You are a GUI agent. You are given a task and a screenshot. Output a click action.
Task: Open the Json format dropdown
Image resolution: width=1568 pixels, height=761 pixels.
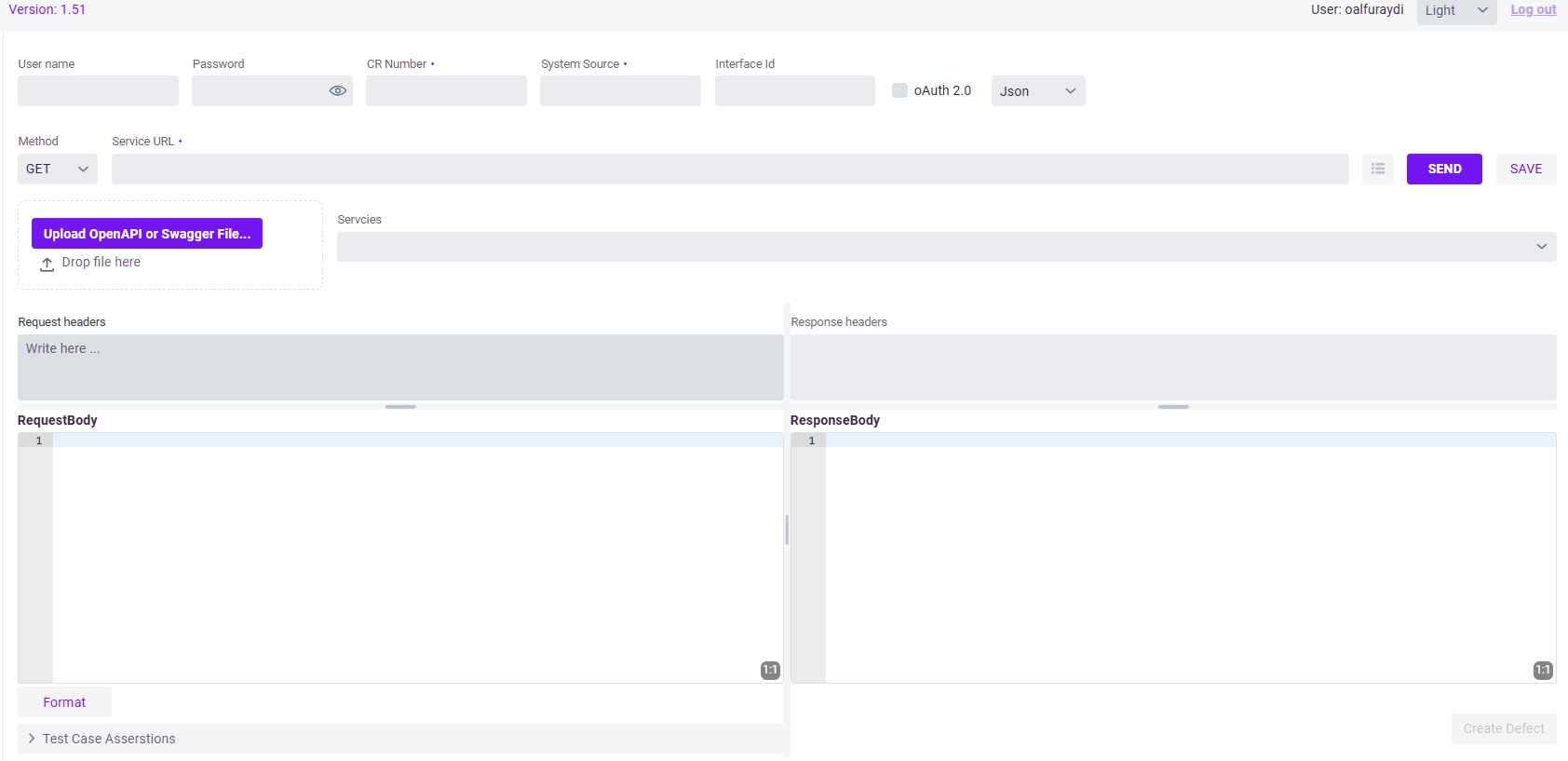point(1037,91)
